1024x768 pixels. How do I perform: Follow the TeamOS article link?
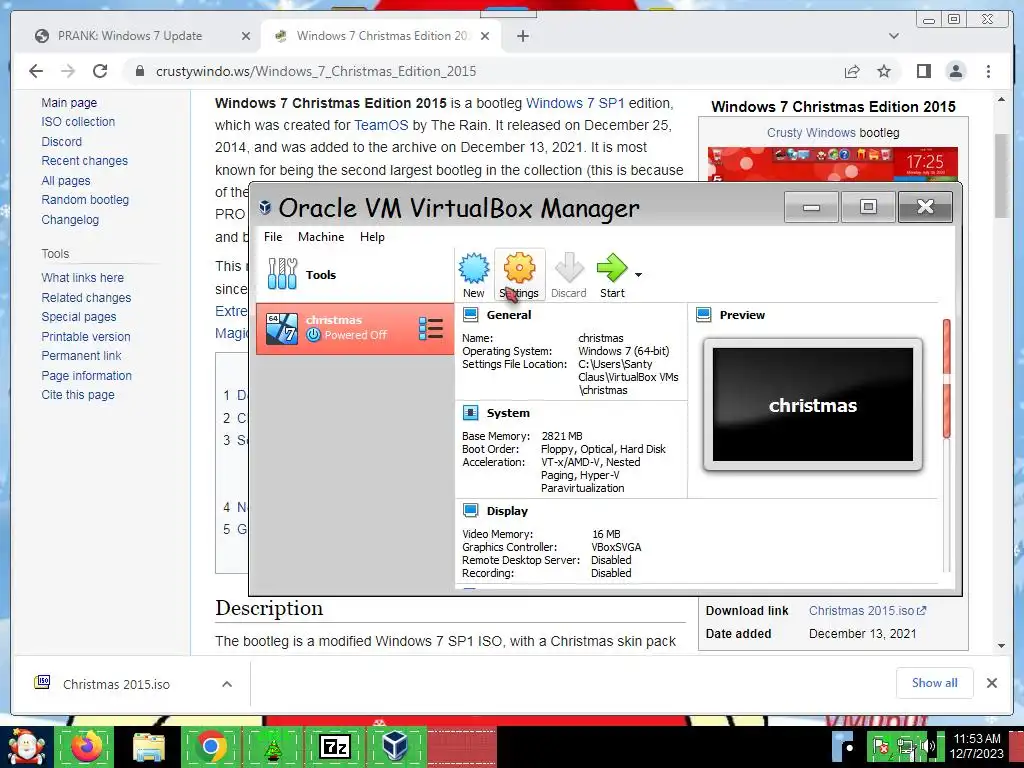[381, 125]
